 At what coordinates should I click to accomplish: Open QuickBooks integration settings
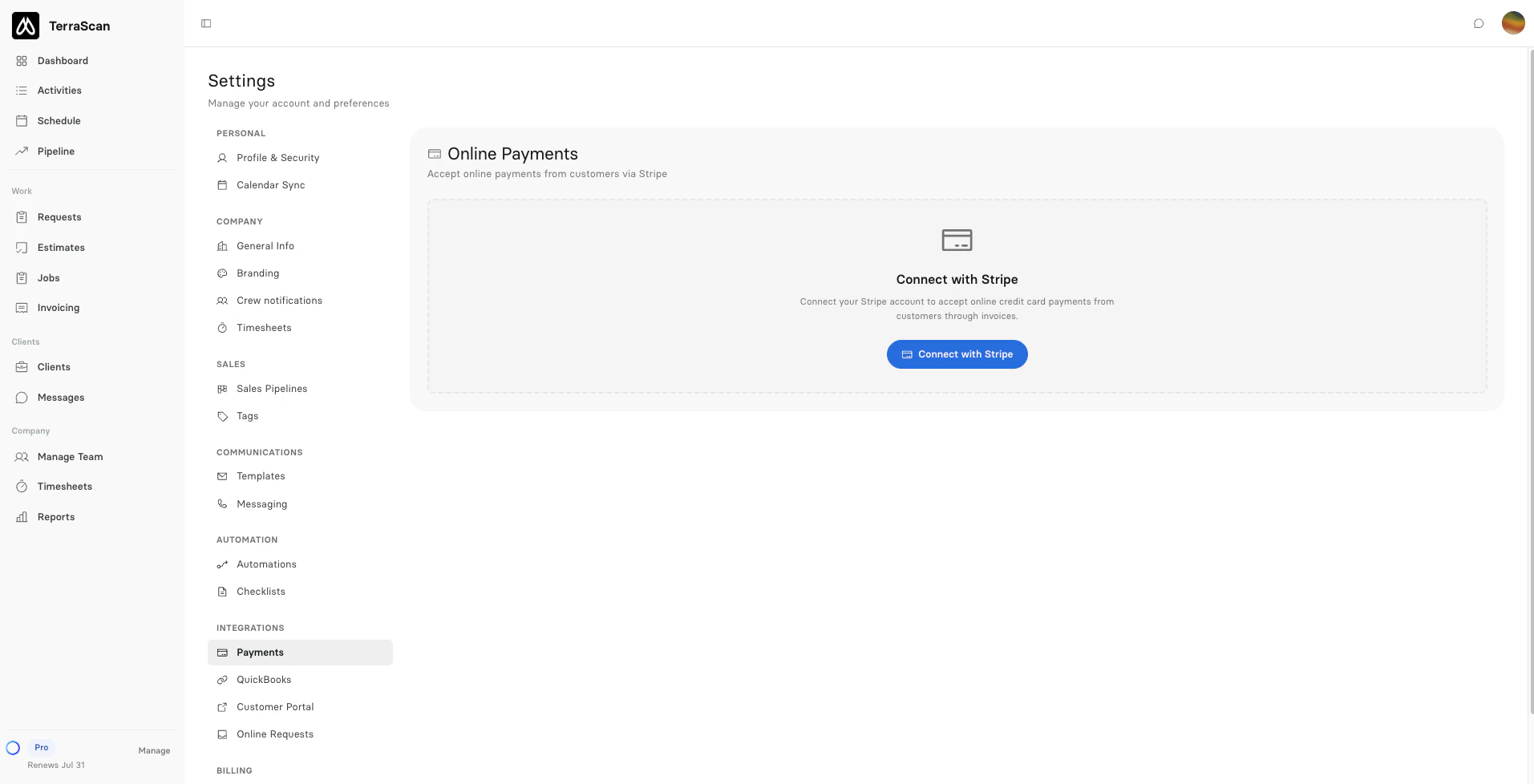(x=300, y=680)
